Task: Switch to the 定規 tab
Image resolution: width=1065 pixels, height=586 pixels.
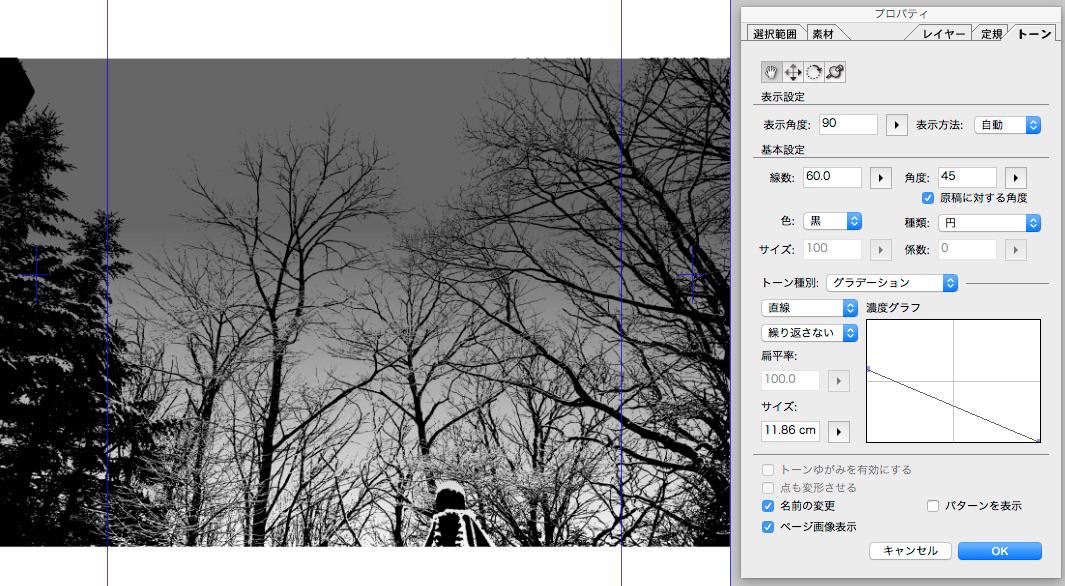Action: tap(992, 34)
